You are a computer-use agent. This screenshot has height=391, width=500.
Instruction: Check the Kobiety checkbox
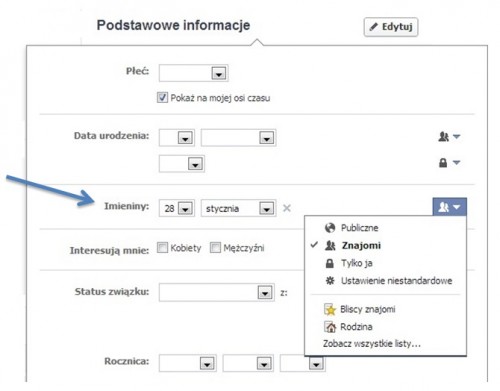click(162, 248)
